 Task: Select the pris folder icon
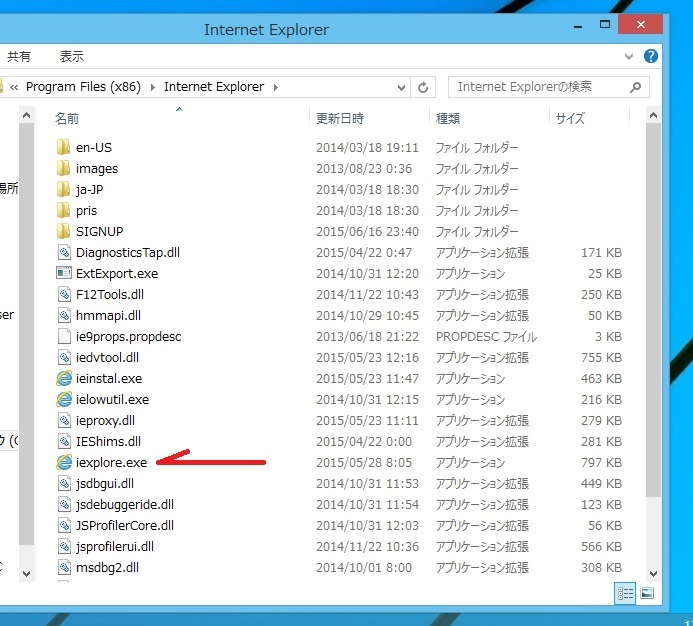pyautogui.click(x=63, y=210)
